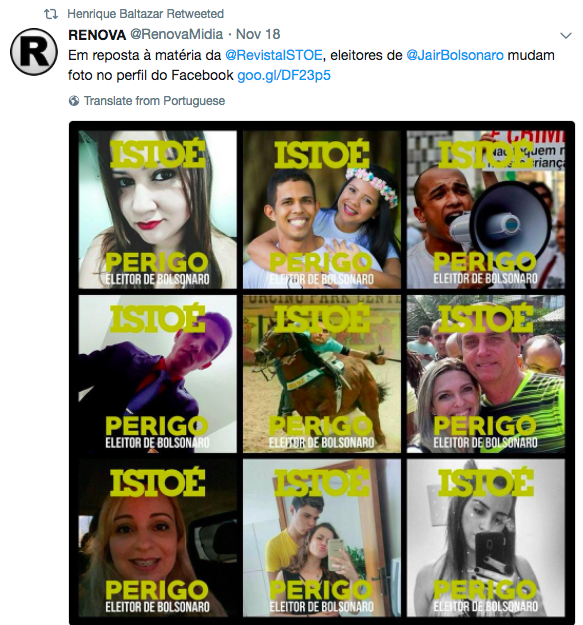Click Translate from Portuguese

(x=154, y=101)
